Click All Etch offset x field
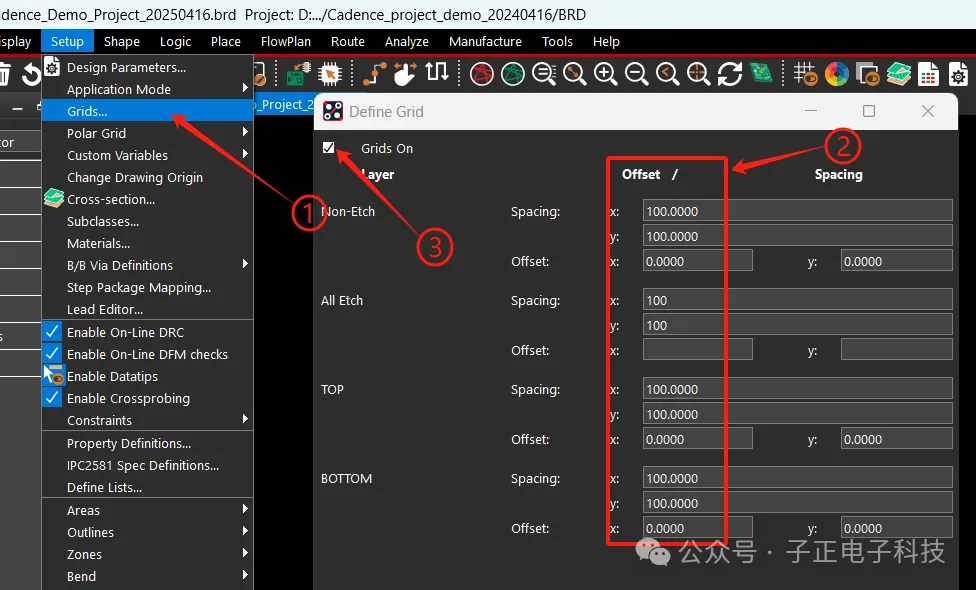The height and width of the screenshot is (590, 976). 698,349
